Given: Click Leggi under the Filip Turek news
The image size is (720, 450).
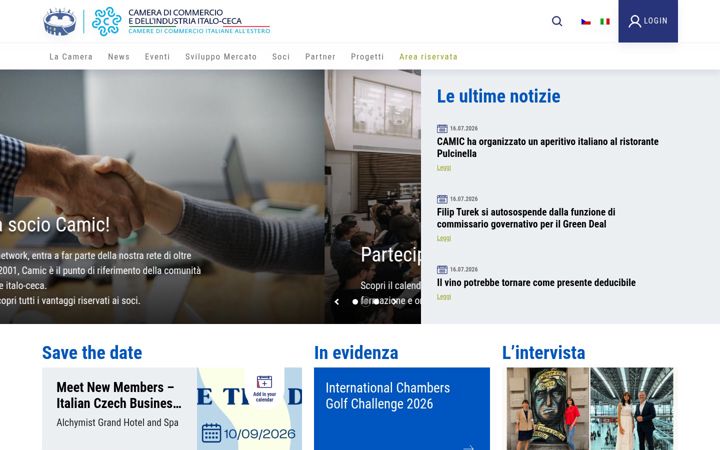Looking at the screenshot, I should click(x=444, y=238).
